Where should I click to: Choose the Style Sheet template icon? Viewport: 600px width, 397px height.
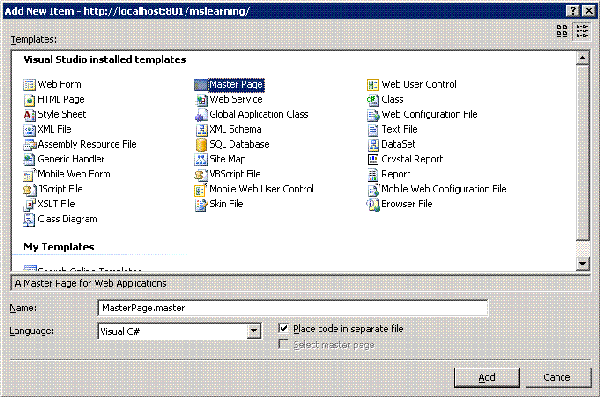(x=29, y=115)
